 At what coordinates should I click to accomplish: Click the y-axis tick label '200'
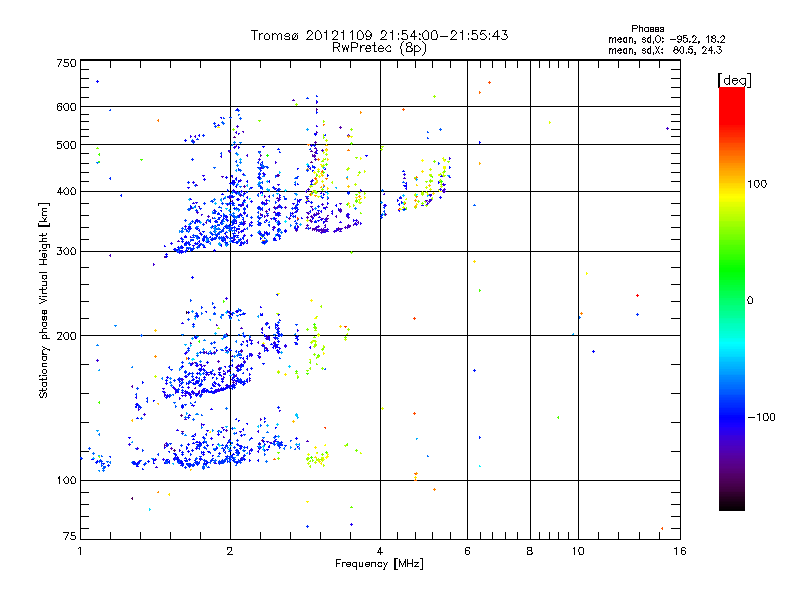pyautogui.click(x=66, y=336)
